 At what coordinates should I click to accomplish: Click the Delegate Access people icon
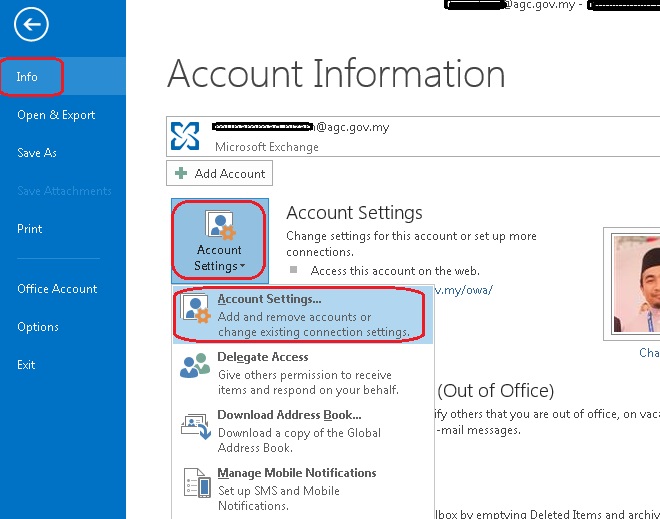point(195,365)
